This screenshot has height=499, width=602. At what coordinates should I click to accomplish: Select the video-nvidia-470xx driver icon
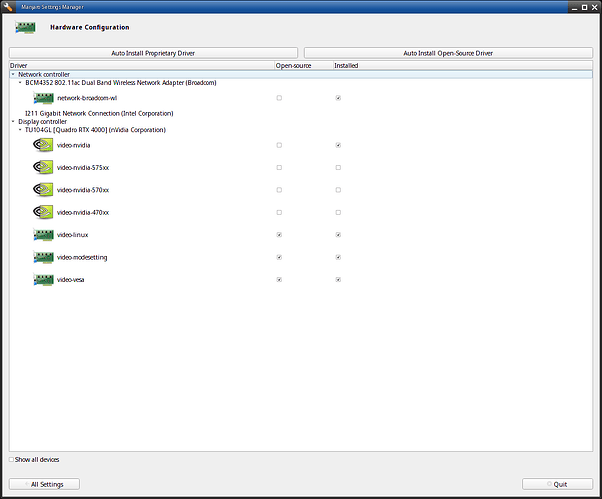click(x=43, y=212)
